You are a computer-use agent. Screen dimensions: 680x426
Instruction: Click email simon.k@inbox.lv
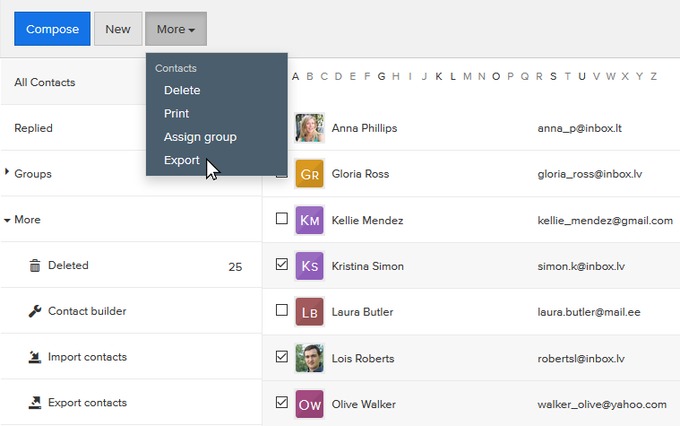581,266
